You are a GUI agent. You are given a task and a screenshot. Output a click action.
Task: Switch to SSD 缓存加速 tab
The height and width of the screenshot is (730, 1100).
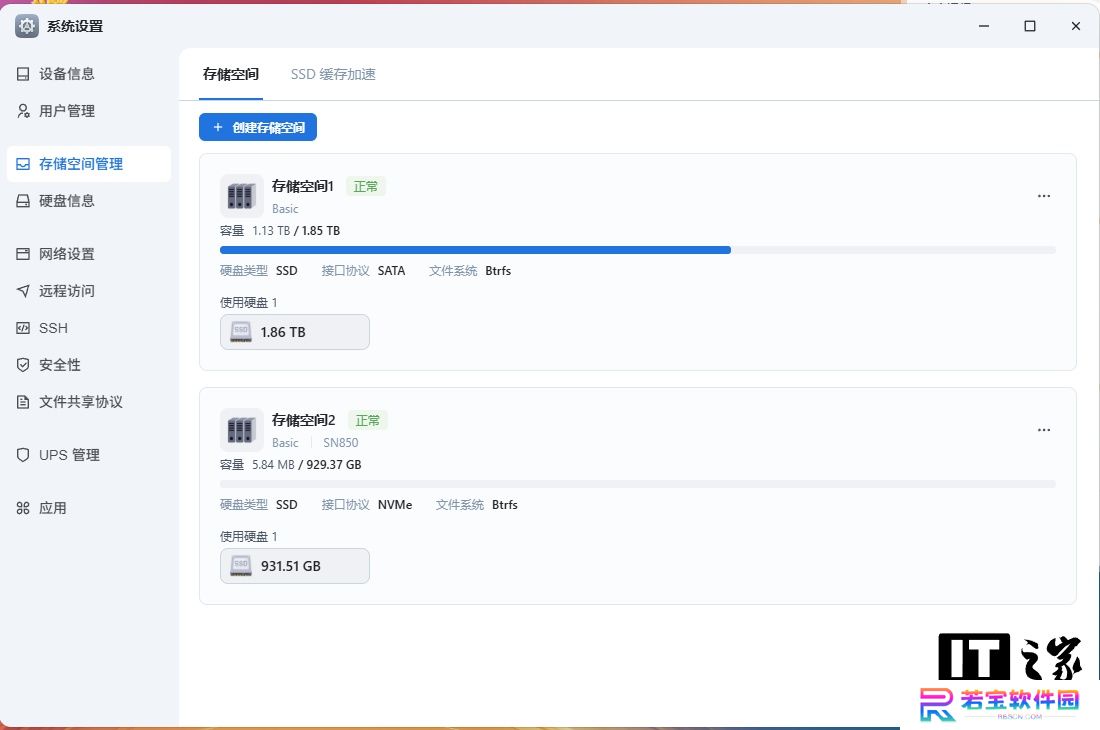coord(333,74)
